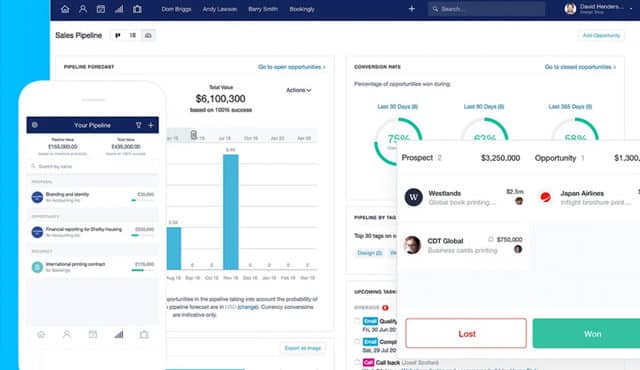Open the home dashboard icon
Viewport: 640px width, 370px height.
tap(65, 9)
